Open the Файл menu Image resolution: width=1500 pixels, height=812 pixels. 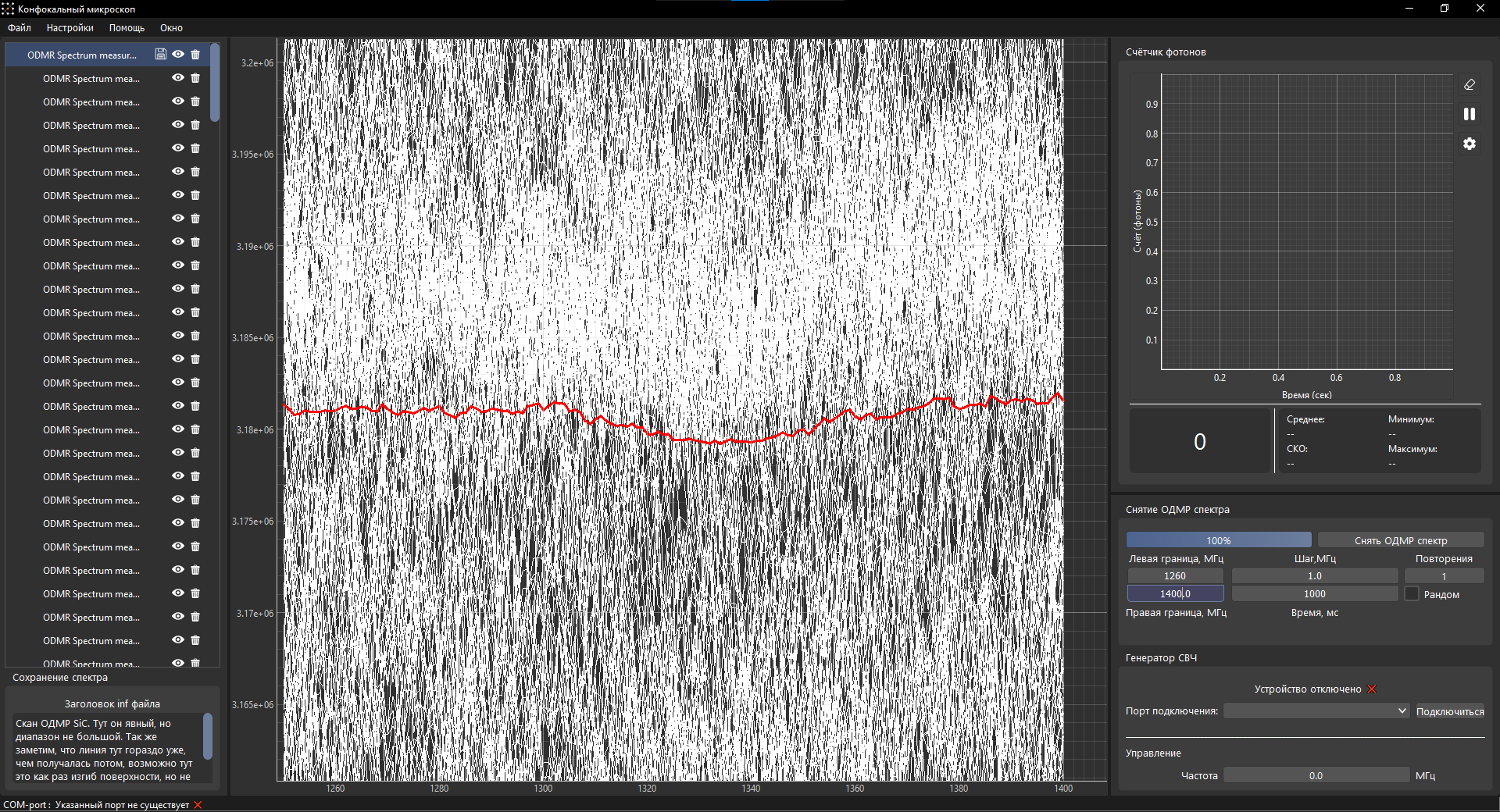click(x=20, y=27)
